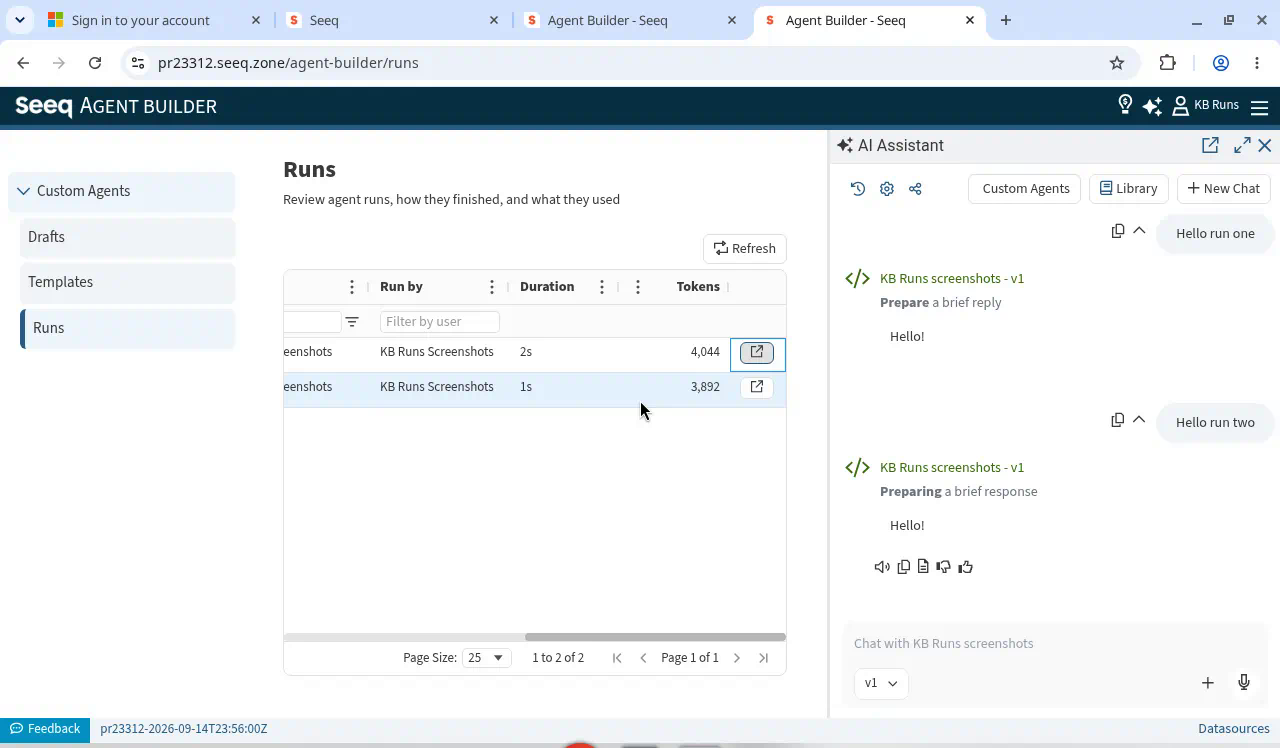Viewport: 1280px width, 748px height.
Task: Switch to the Seeq browser tab
Action: click(x=392, y=20)
